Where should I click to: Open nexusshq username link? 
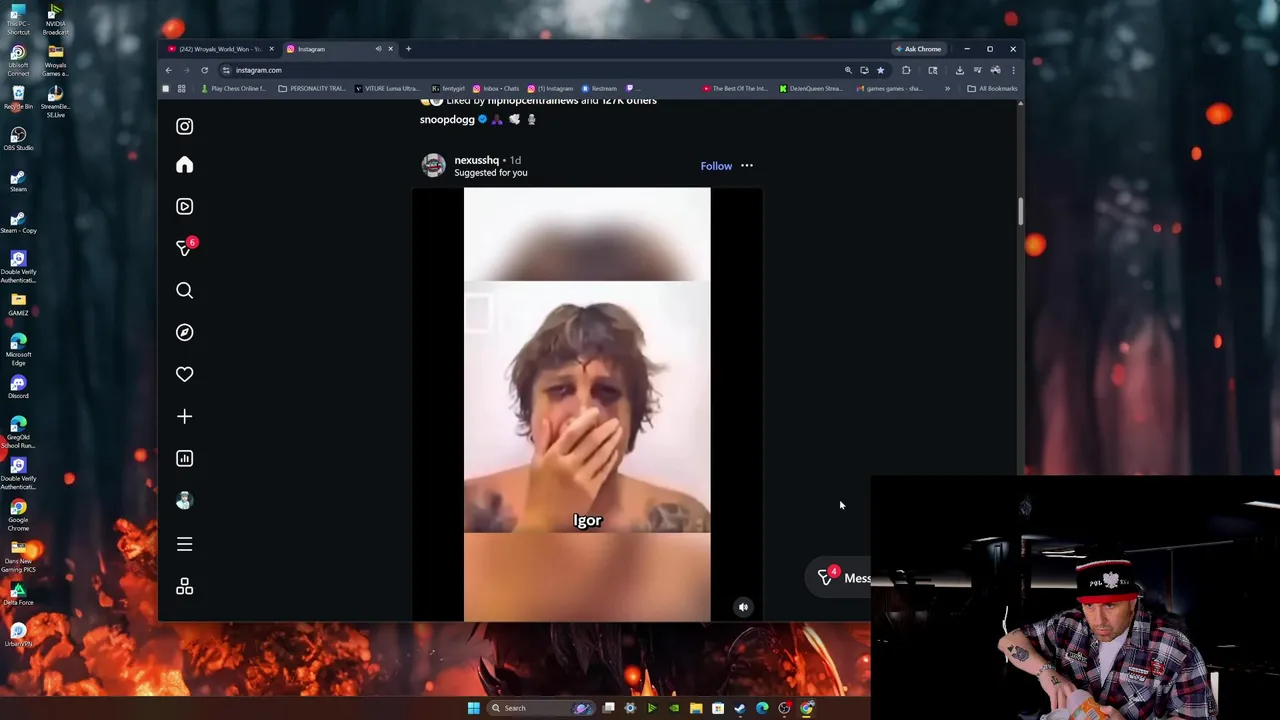[476, 160]
